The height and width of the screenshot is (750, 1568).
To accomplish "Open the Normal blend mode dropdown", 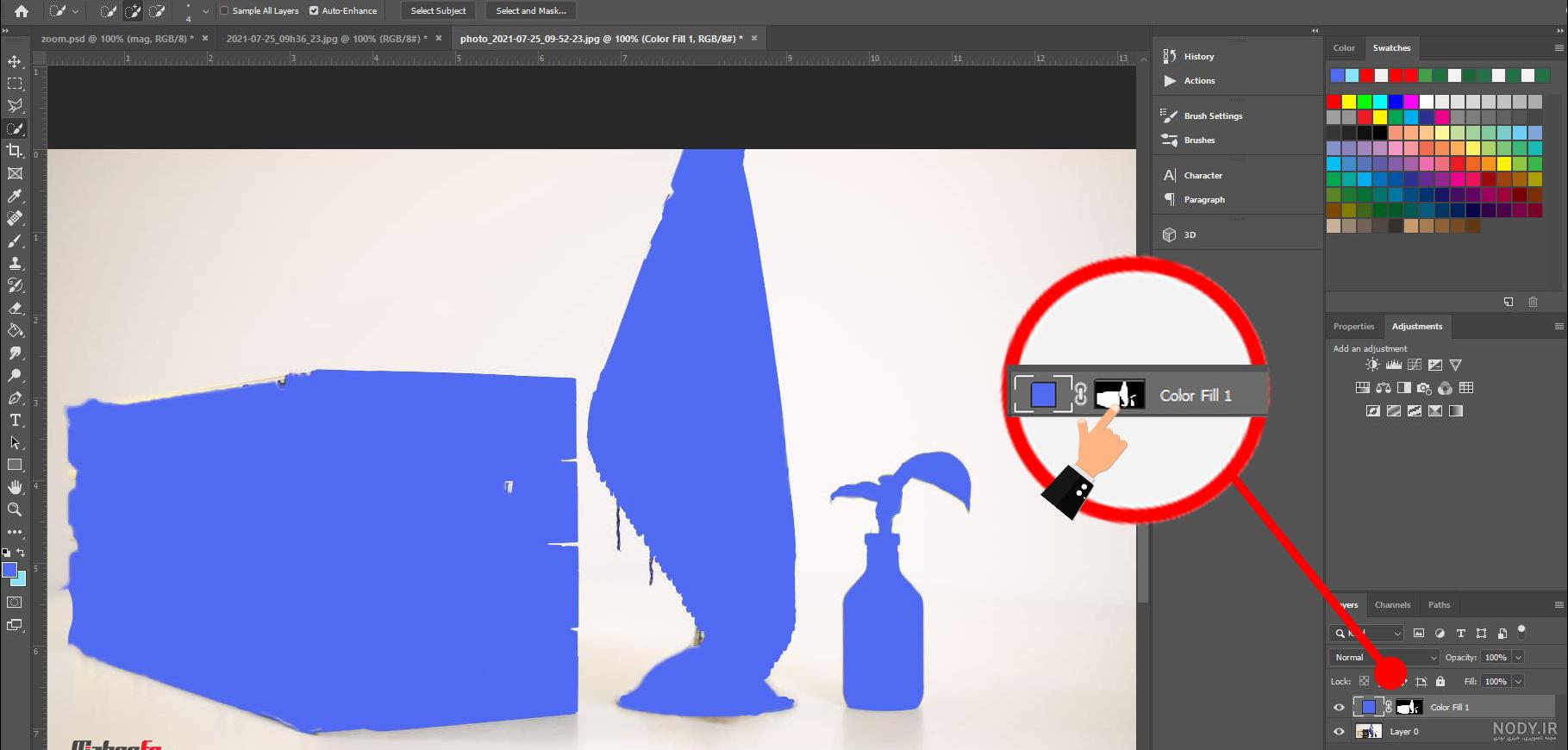I will (x=1384, y=657).
